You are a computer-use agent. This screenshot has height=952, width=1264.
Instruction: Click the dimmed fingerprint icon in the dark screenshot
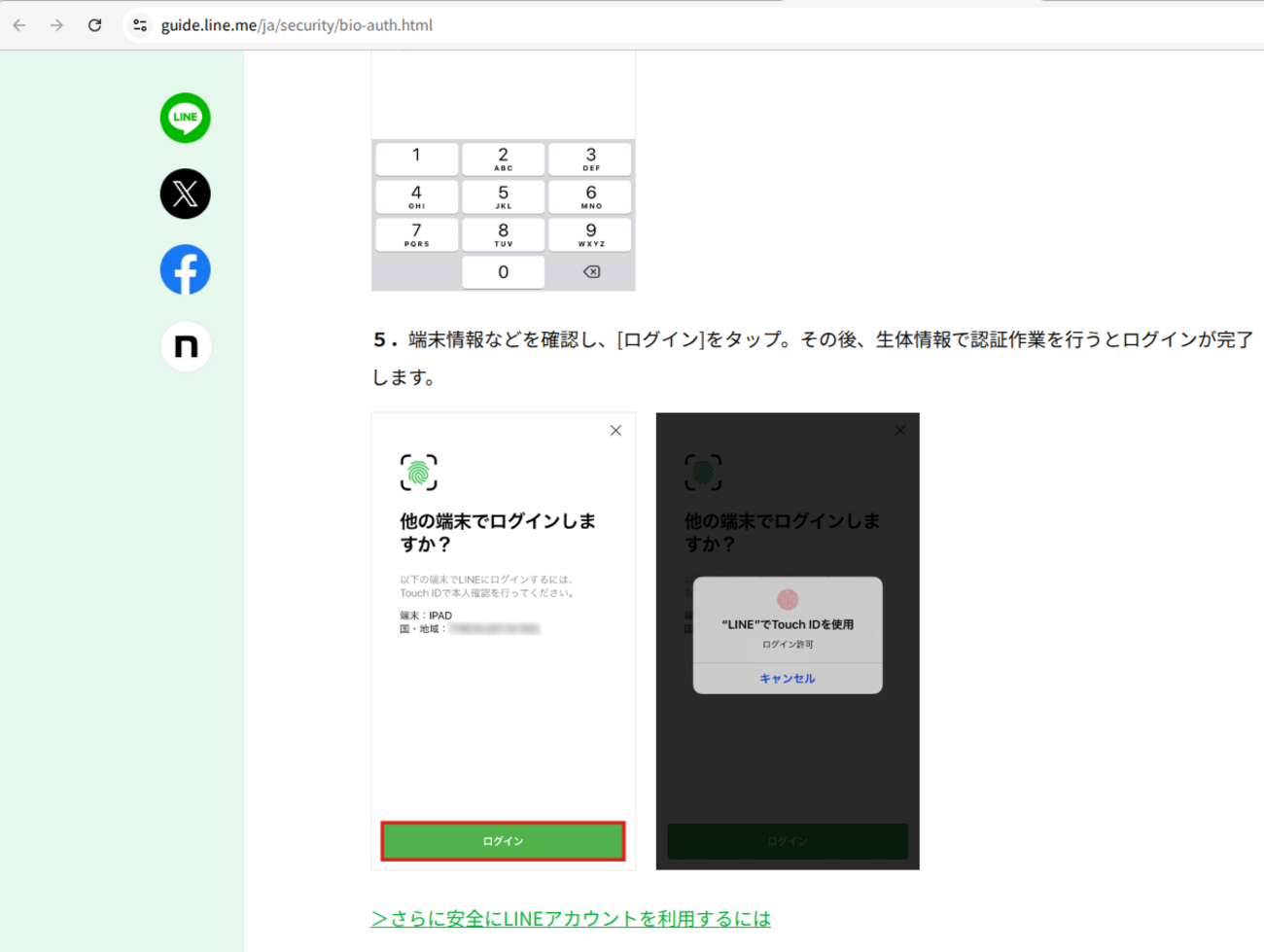point(703,473)
